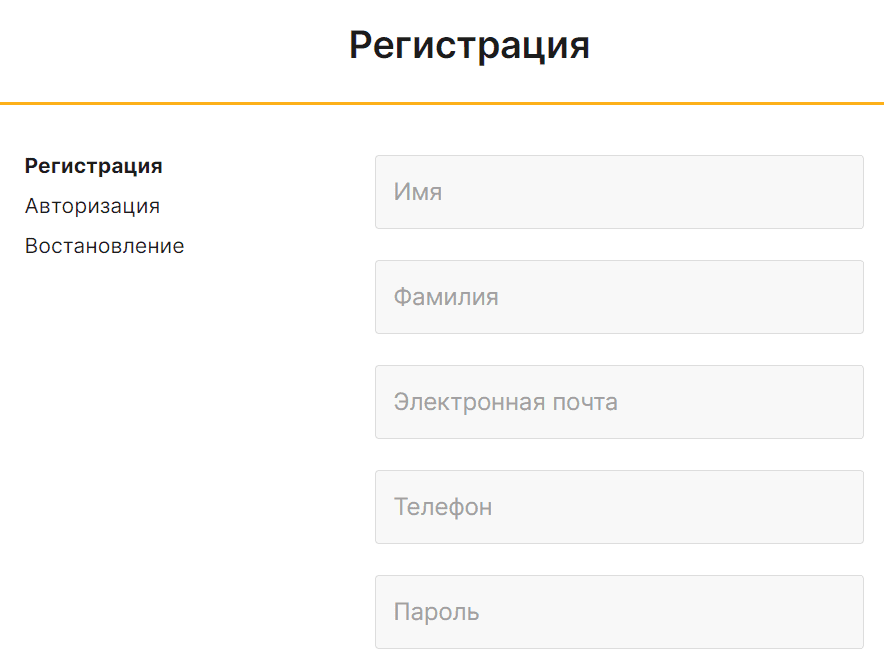Click the Имя placeholder text
Screen dimensions: 884x661
point(418,192)
